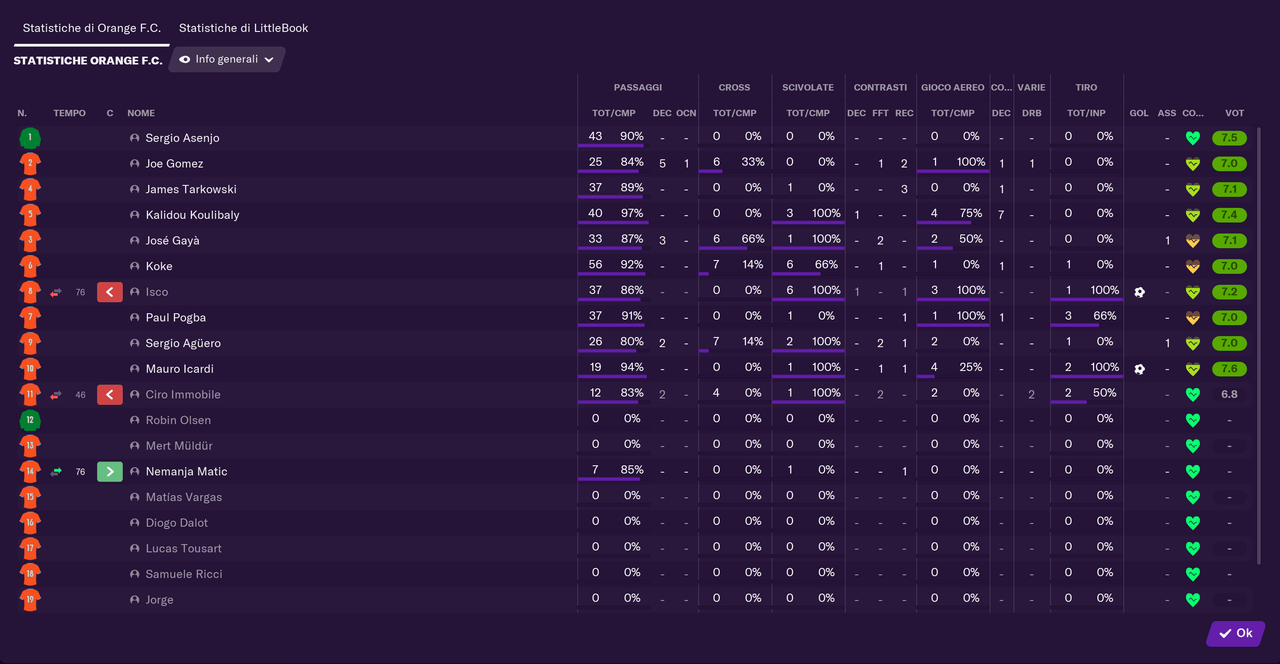Click Lucas Tousart's condition heart icon
Viewport: 1280px width, 664px height.
point(1192,549)
